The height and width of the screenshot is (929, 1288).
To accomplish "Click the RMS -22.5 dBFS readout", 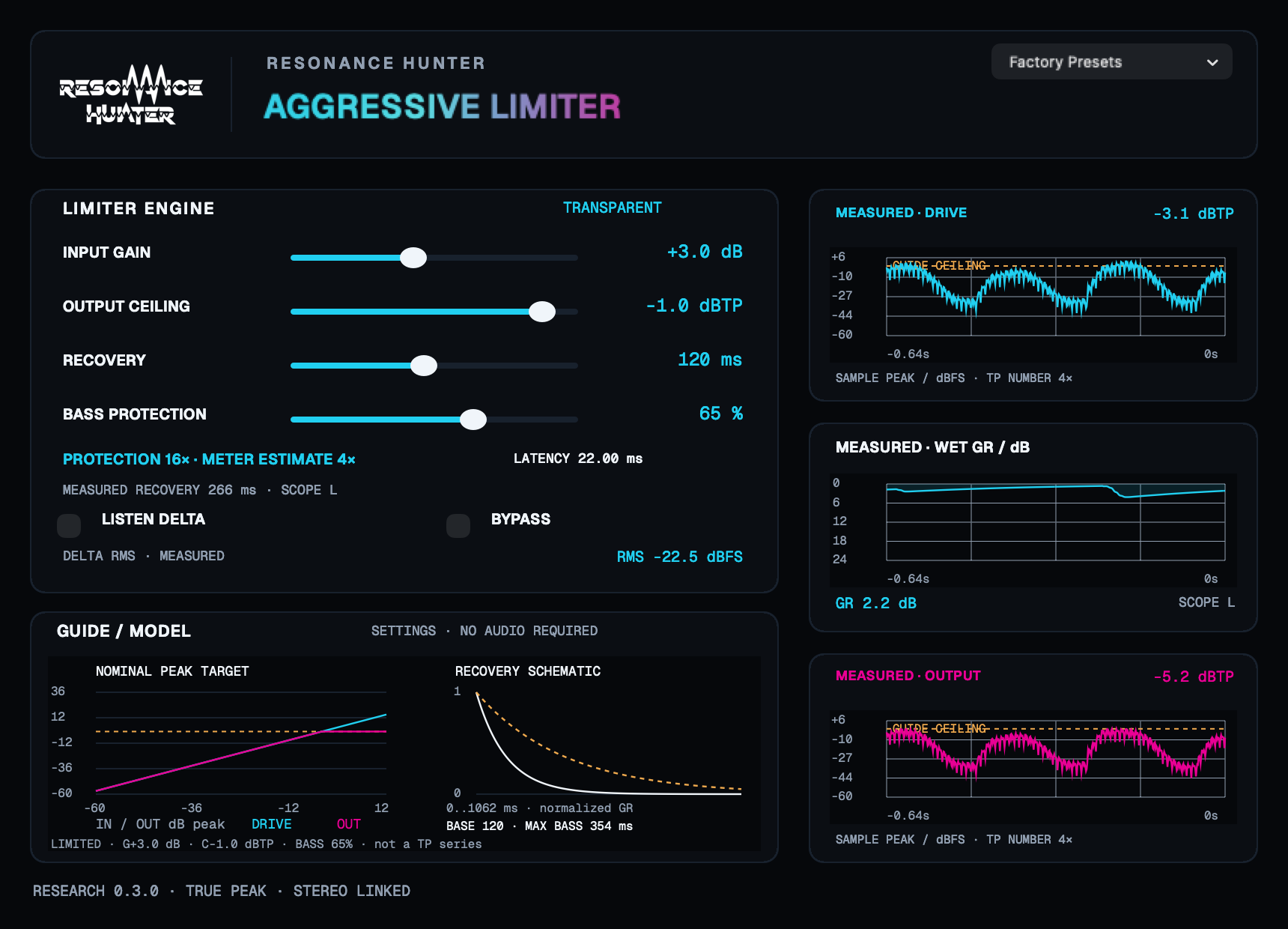I will point(680,557).
